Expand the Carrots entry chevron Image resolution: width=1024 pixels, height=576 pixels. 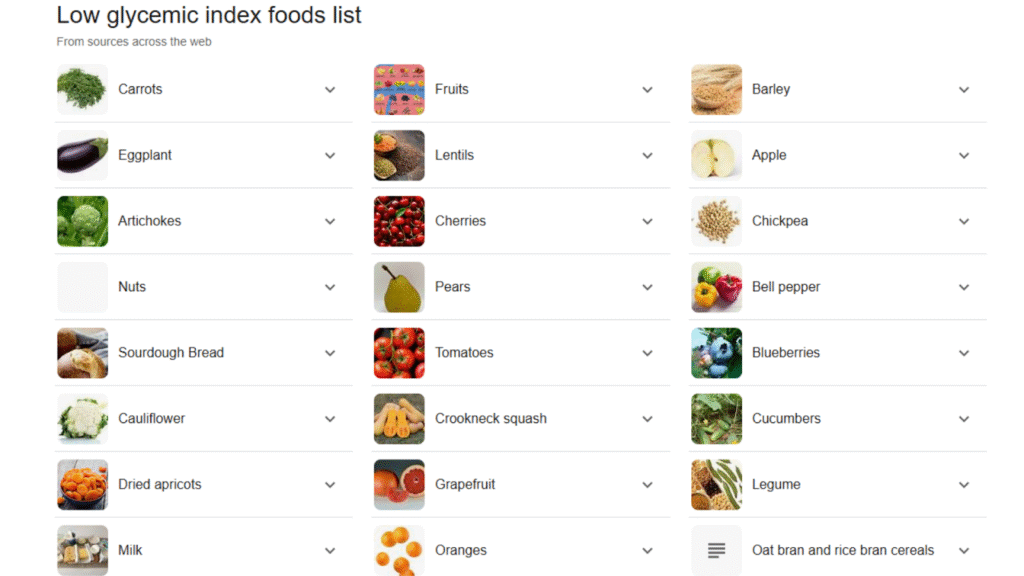[330, 90]
